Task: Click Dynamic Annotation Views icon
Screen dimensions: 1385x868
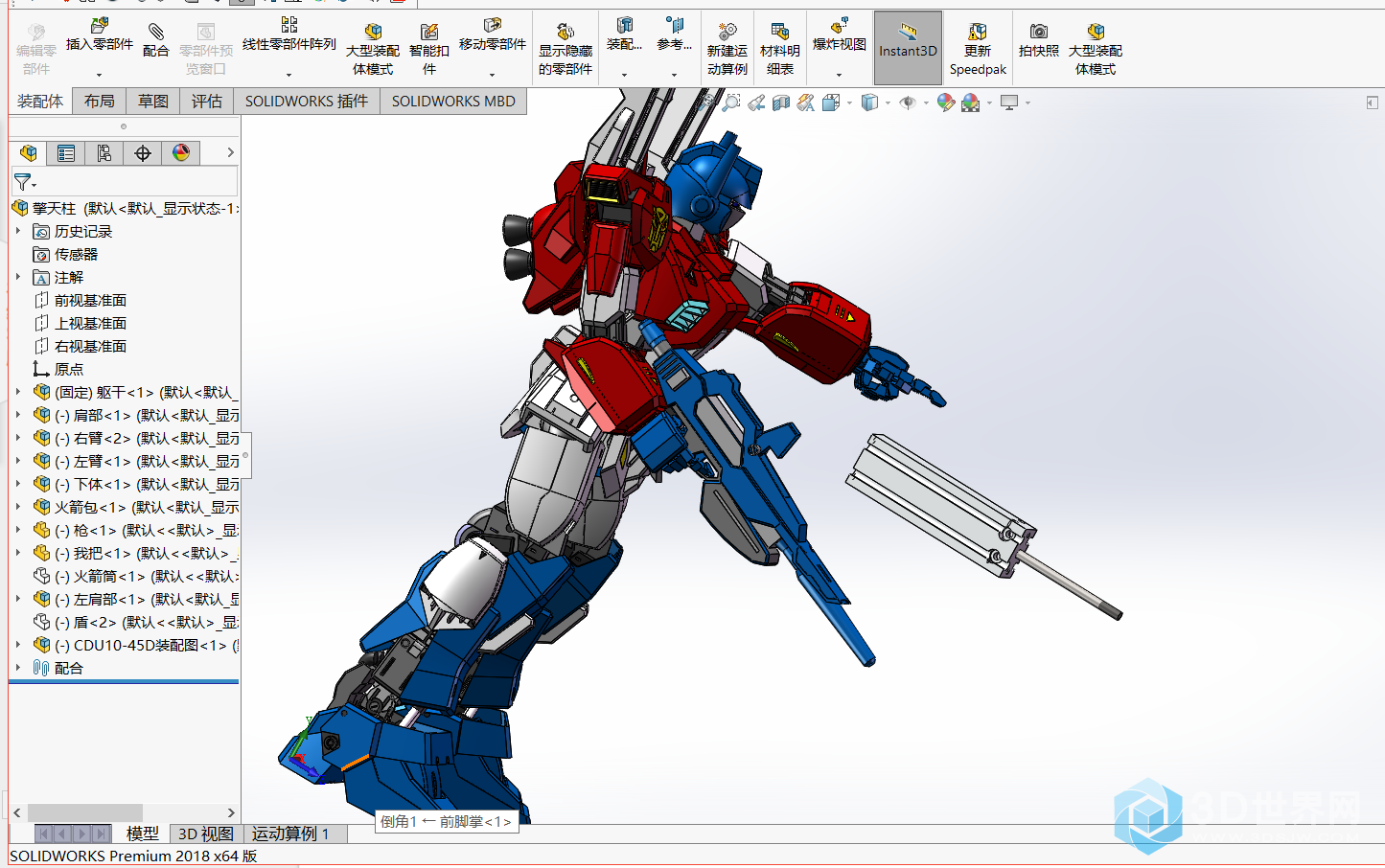Action: 806,103
